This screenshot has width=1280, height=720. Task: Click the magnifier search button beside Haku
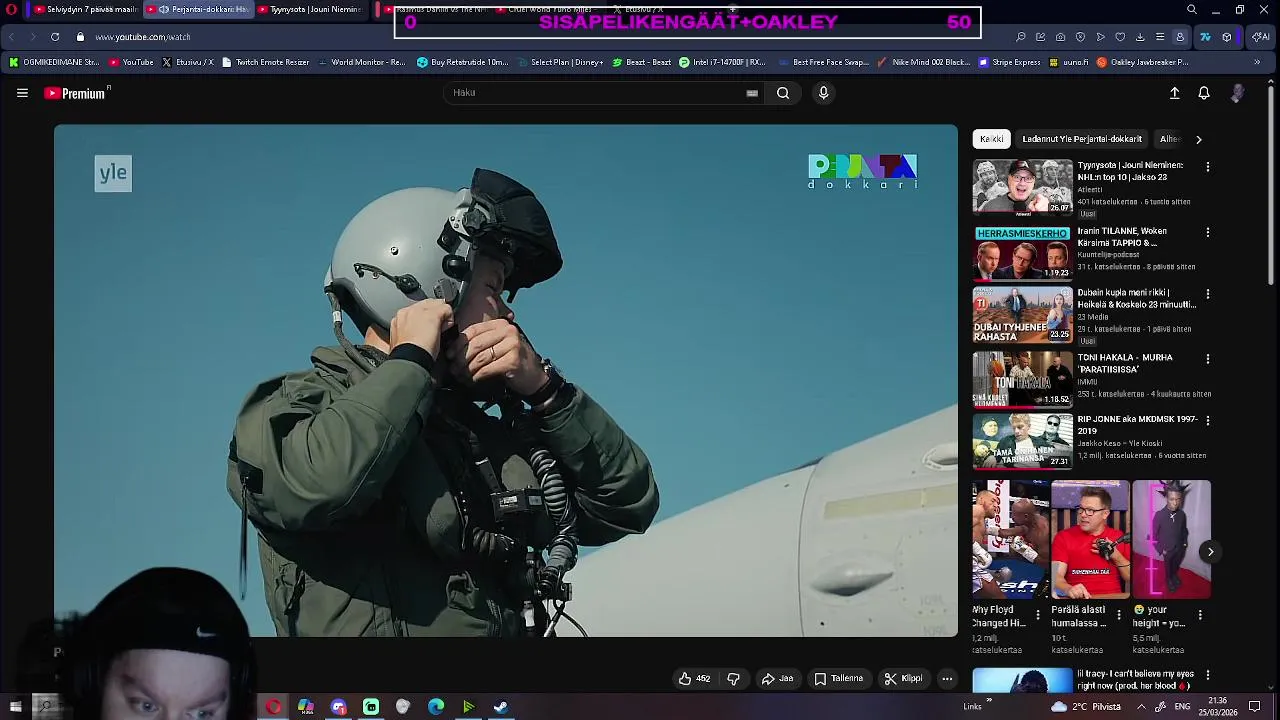tap(783, 93)
